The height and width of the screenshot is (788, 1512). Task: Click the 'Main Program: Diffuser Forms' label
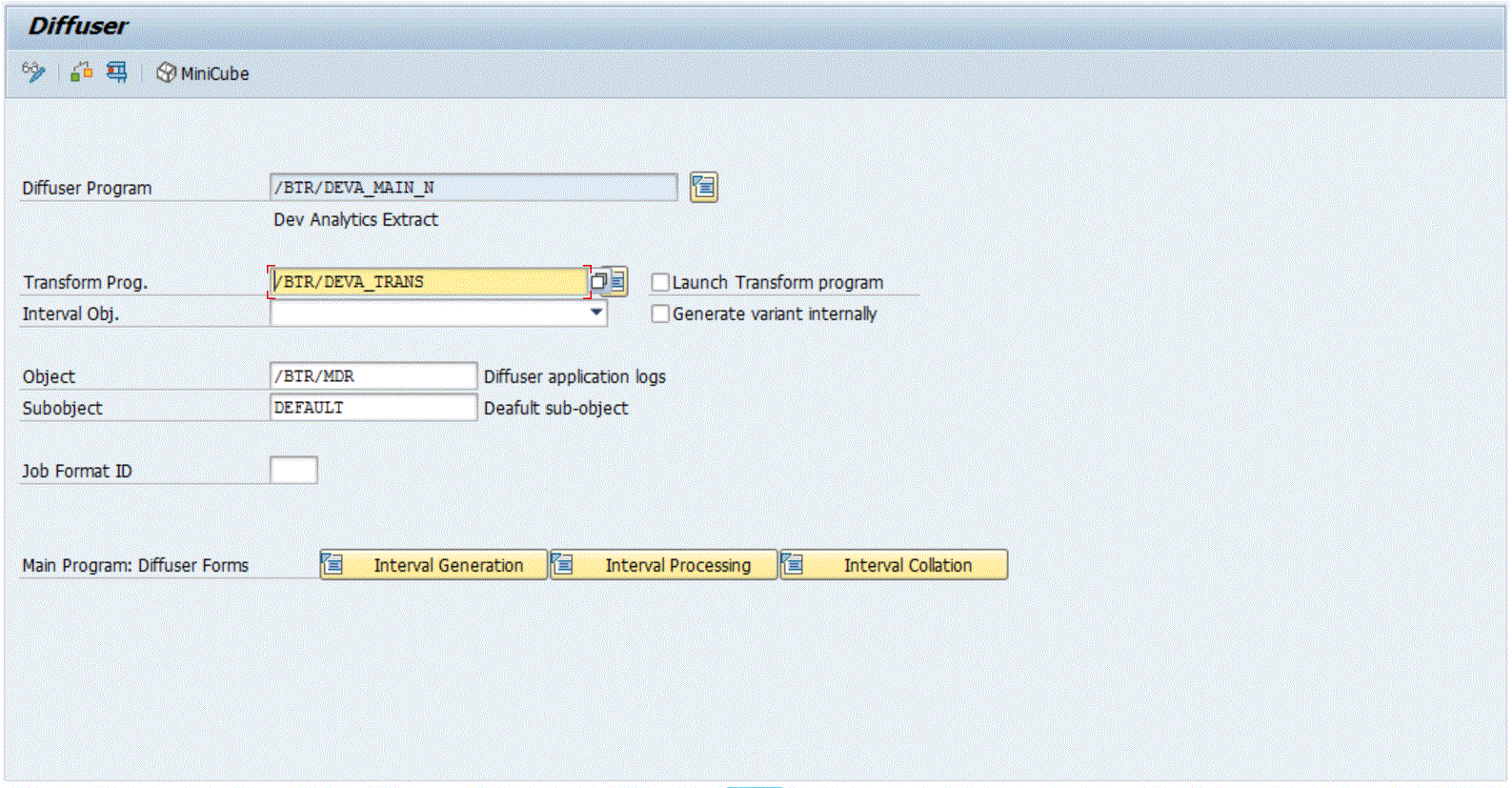point(135,565)
